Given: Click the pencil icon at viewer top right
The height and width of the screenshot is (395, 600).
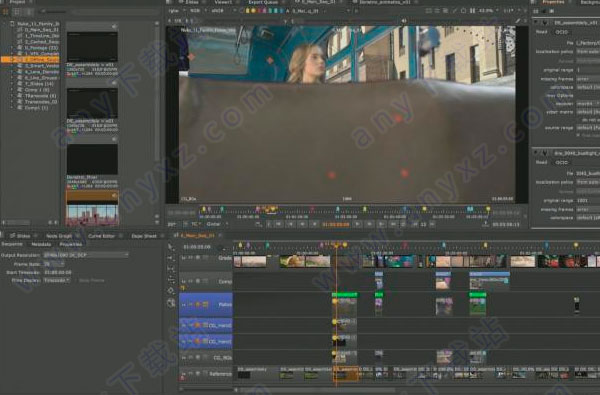Looking at the screenshot, I should click(x=518, y=21).
